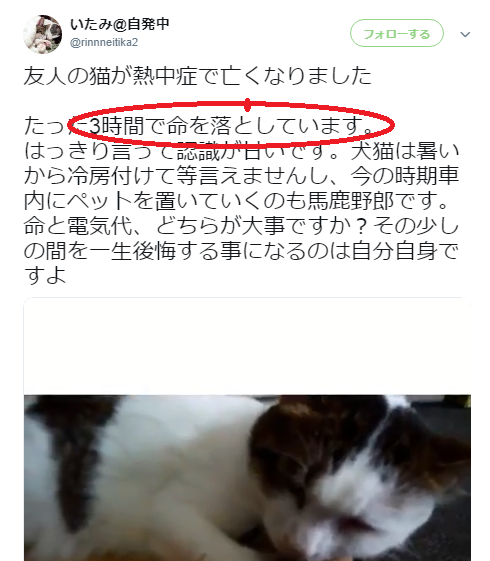The width and height of the screenshot is (490, 561).
Task: Select the line starting から冷房付けて
Action: click(241, 176)
